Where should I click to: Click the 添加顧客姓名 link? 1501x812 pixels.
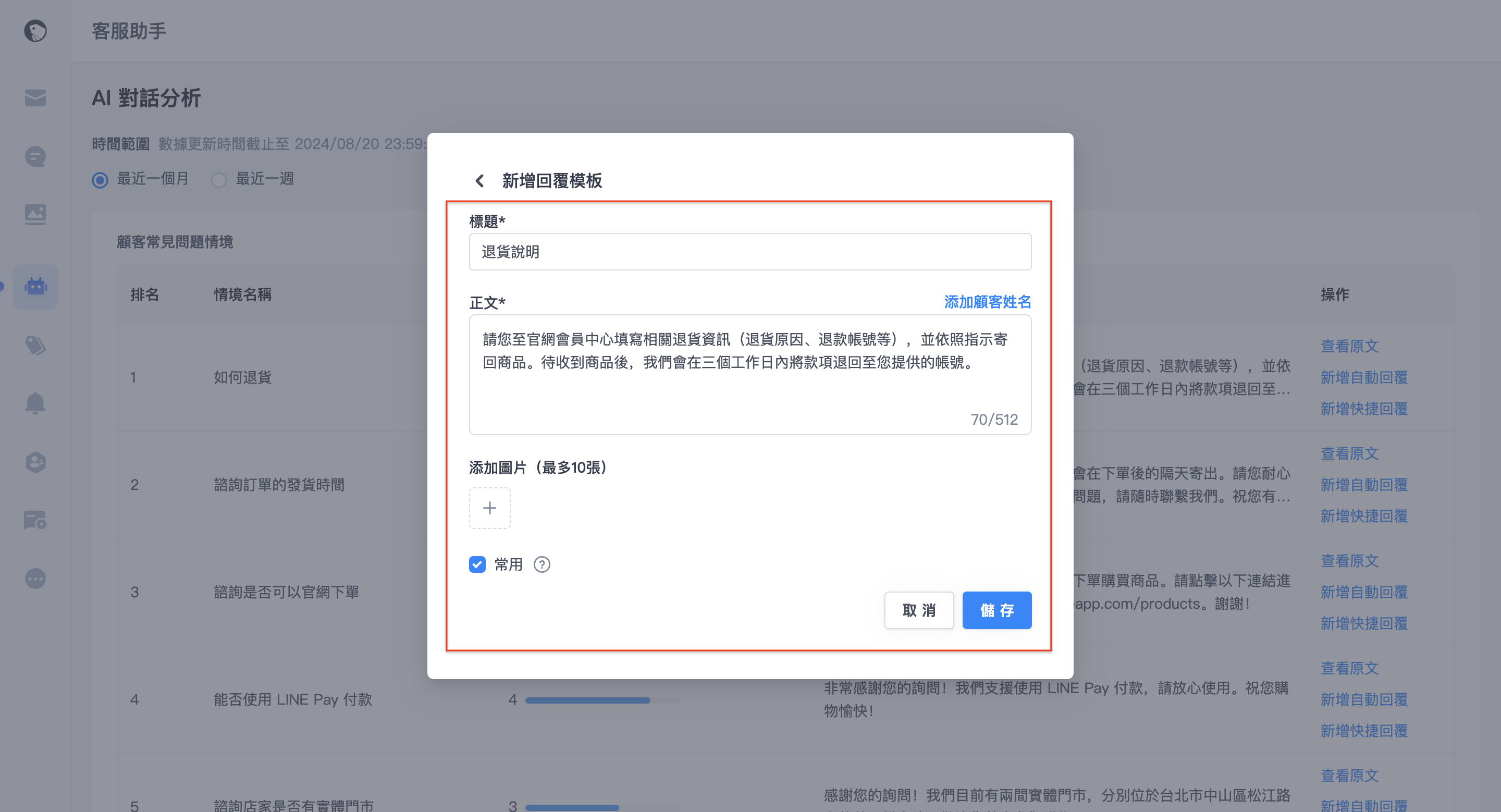pyautogui.click(x=987, y=302)
